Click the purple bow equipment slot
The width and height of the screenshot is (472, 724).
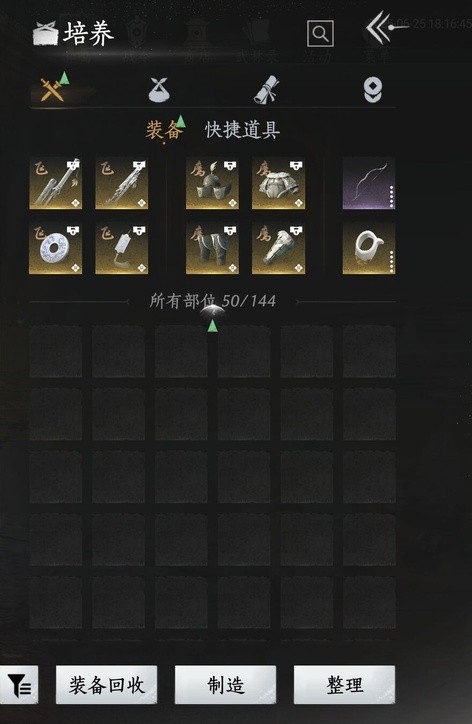pos(369,183)
